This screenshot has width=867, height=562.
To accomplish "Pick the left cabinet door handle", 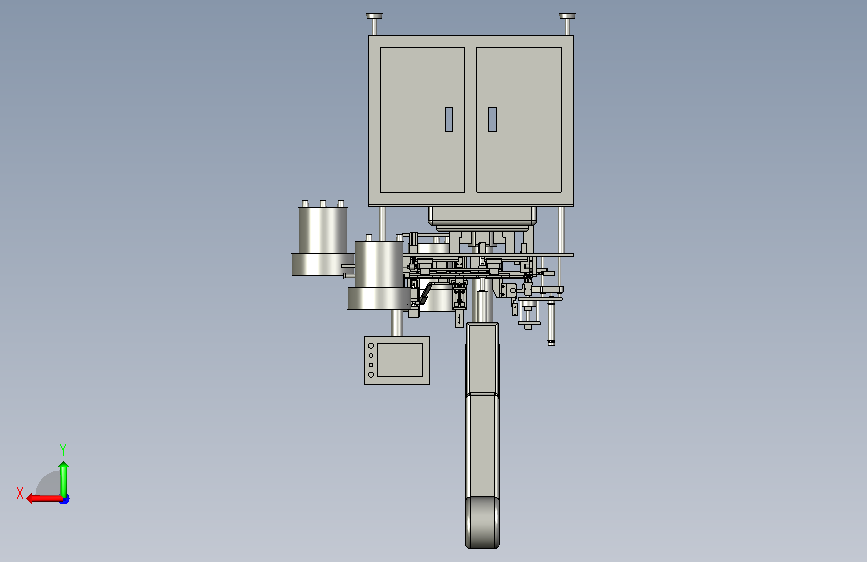I will tap(449, 119).
